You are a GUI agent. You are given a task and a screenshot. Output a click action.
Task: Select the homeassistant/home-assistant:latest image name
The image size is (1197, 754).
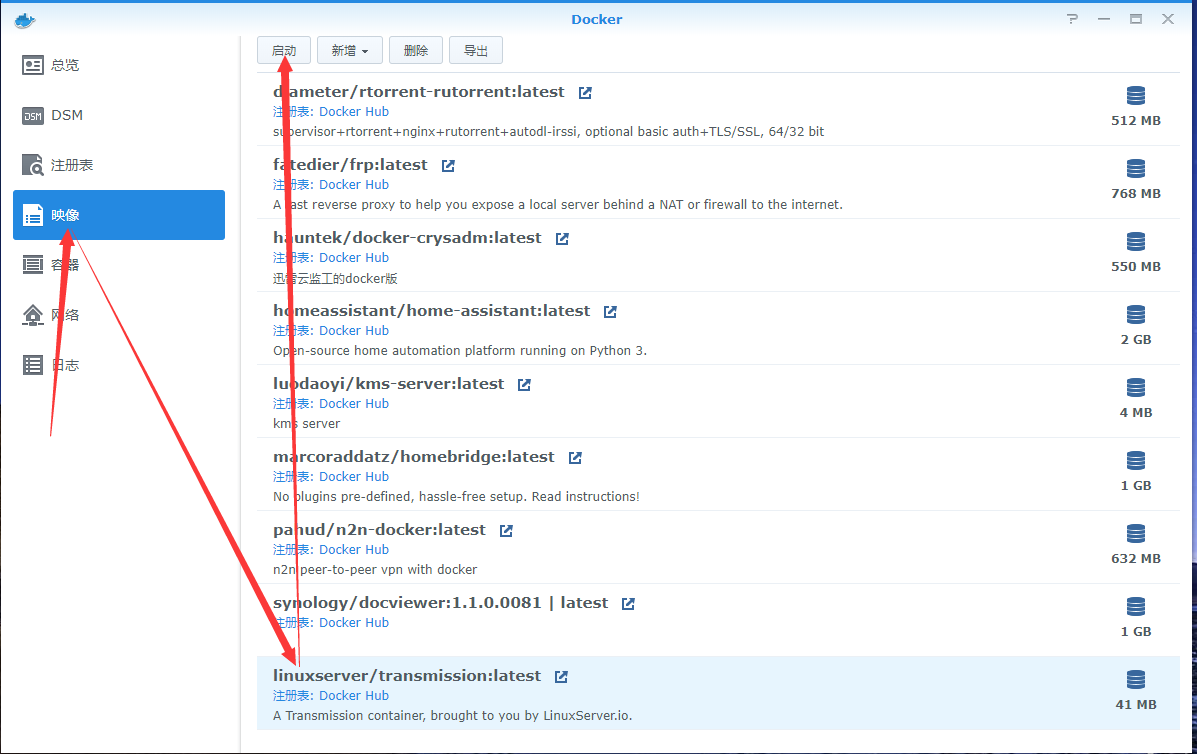click(432, 311)
